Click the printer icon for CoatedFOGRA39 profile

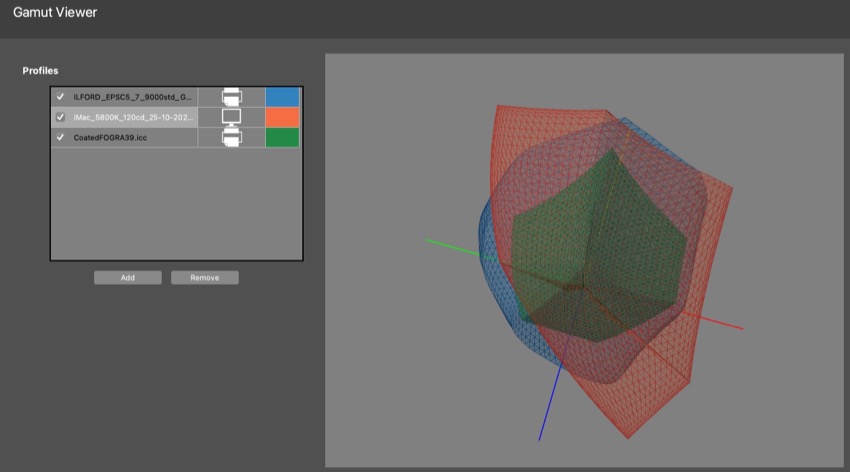coord(231,137)
